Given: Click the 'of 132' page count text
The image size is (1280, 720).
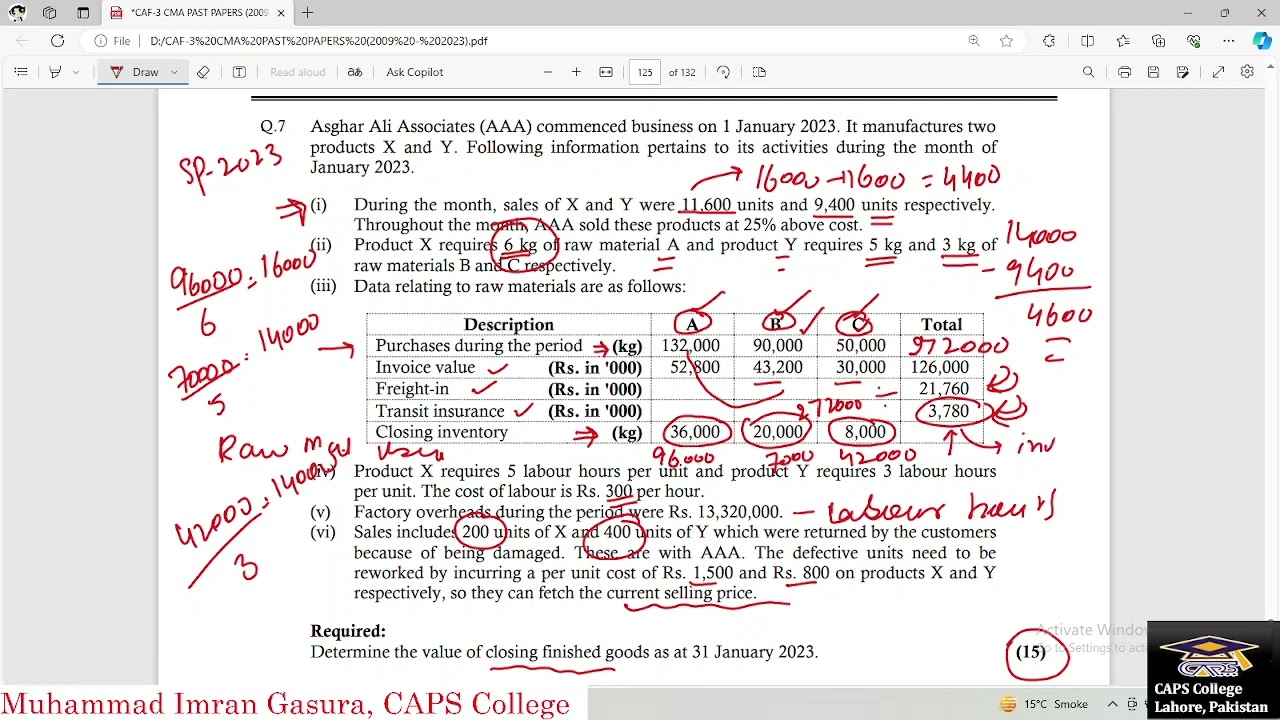Looking at the screenshot, I should click(682, 72).
